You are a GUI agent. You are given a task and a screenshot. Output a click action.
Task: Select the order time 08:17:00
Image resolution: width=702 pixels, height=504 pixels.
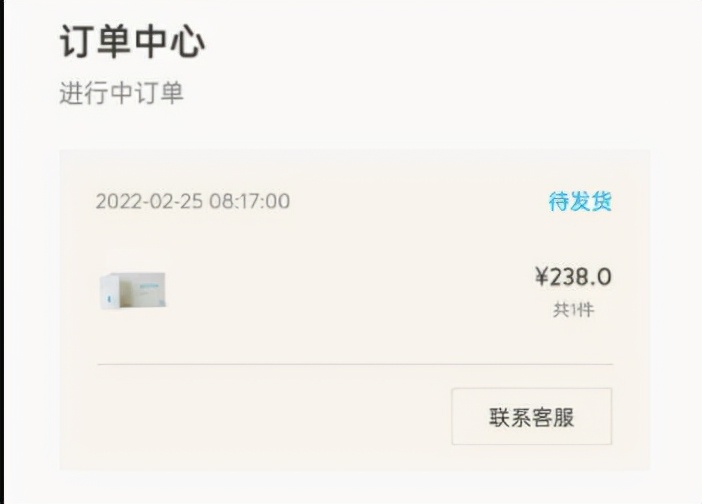coord(249,201)
